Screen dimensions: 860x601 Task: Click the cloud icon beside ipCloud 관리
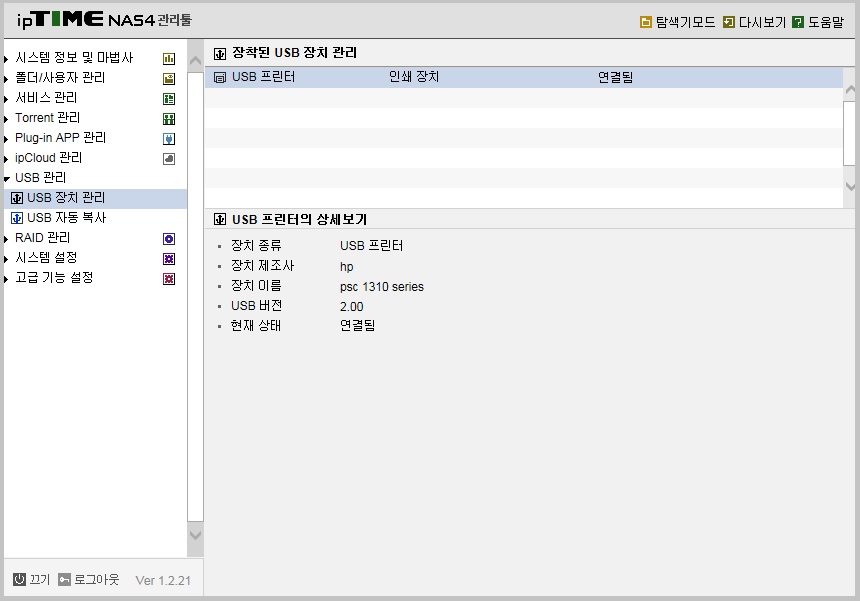click(169, 159)
